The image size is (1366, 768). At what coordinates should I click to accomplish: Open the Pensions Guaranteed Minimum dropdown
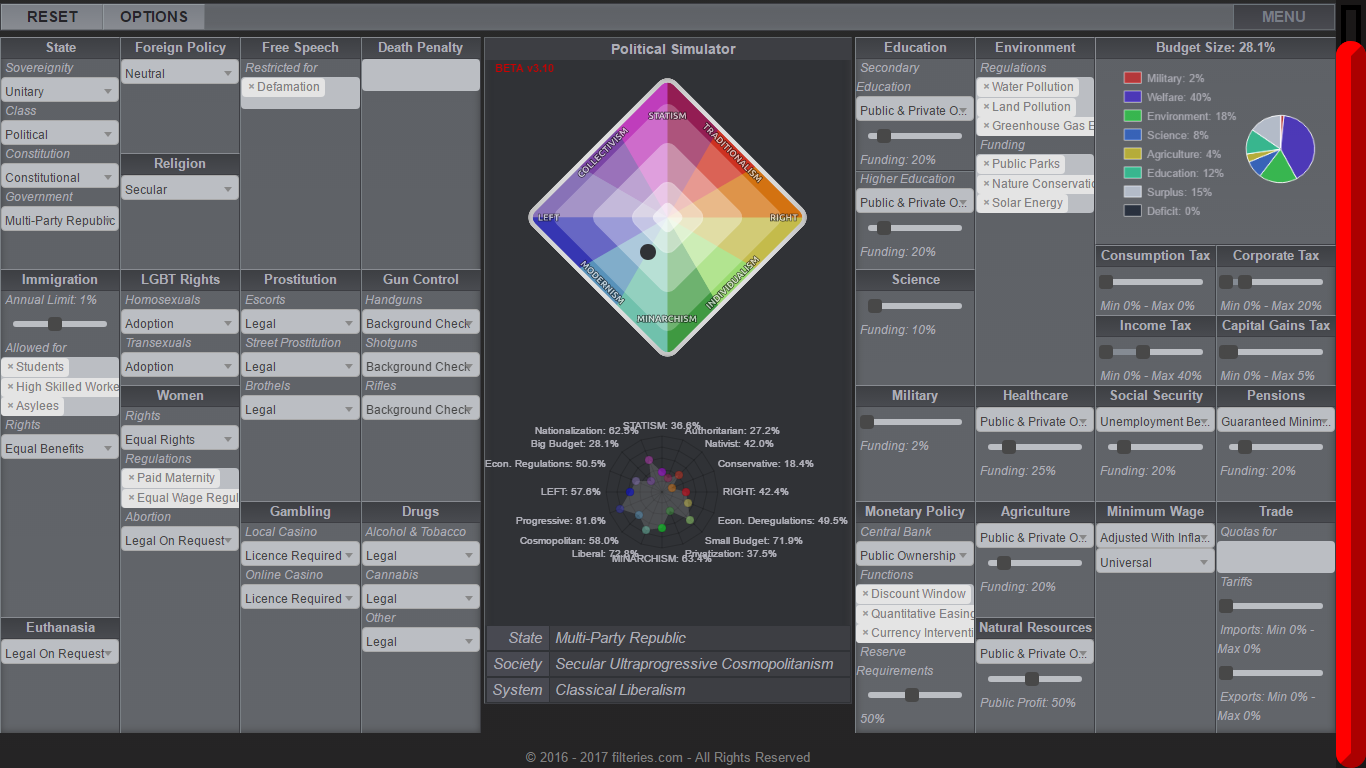1275,421
